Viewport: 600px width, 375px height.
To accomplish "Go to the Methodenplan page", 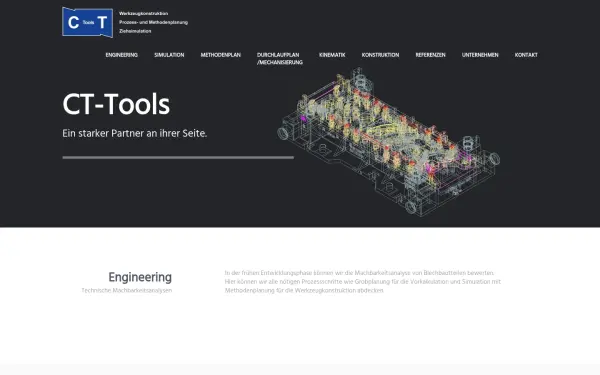I will (x=220, y=55).
